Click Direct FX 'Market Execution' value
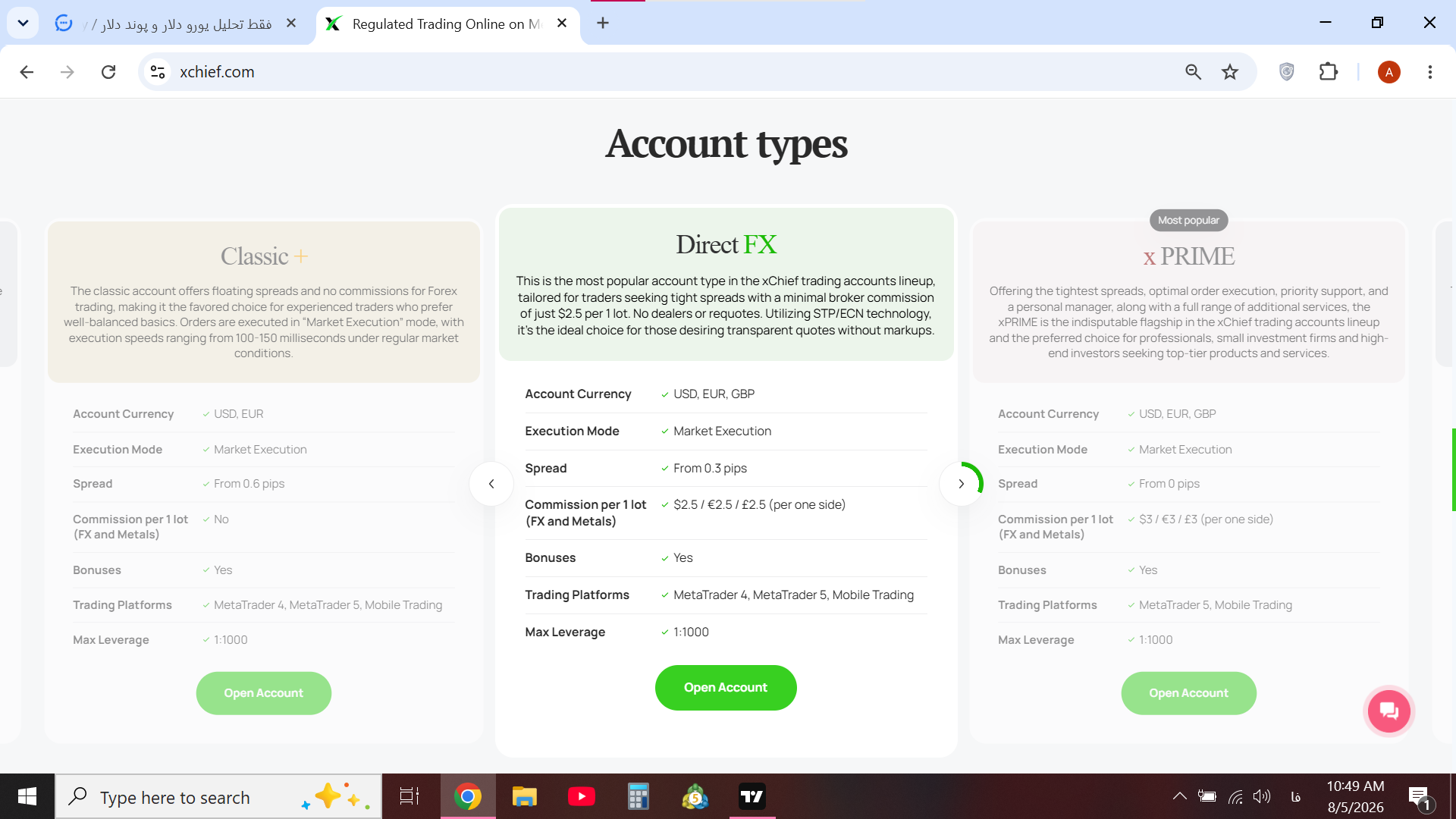1456x819 pixels. click(x=722, y=431)
